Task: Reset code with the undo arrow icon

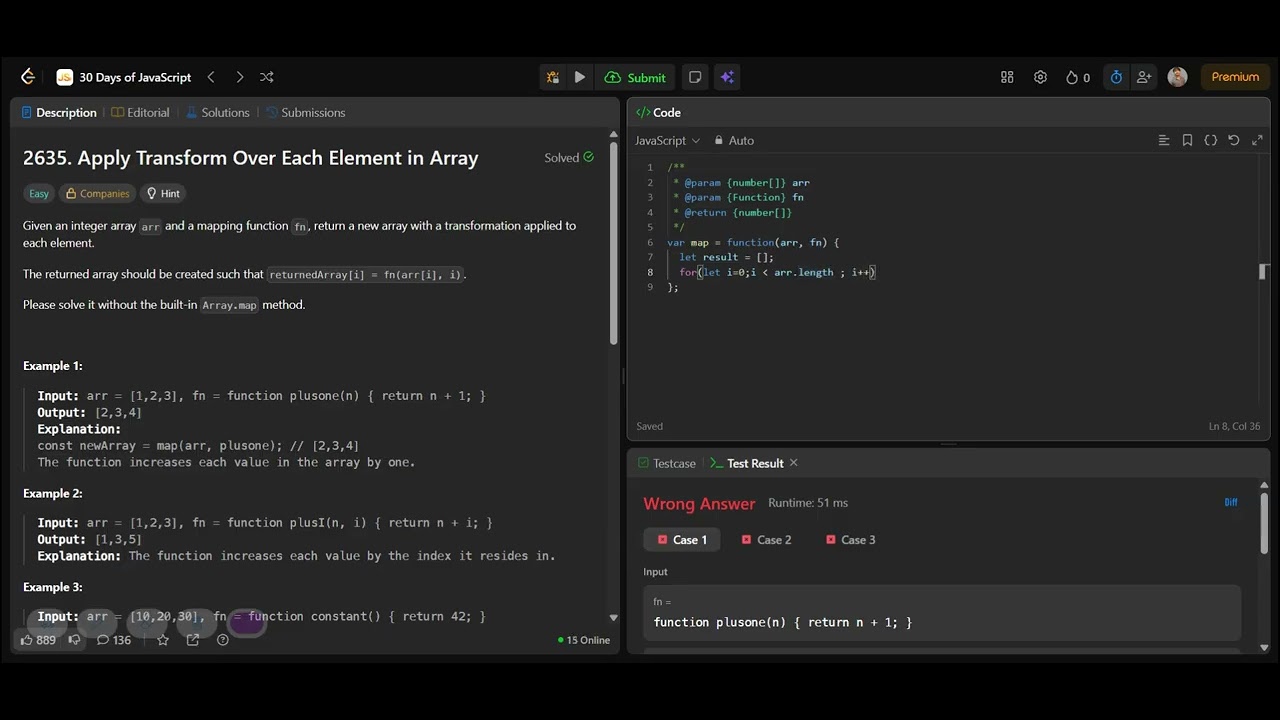Action: pos(1233,140)
